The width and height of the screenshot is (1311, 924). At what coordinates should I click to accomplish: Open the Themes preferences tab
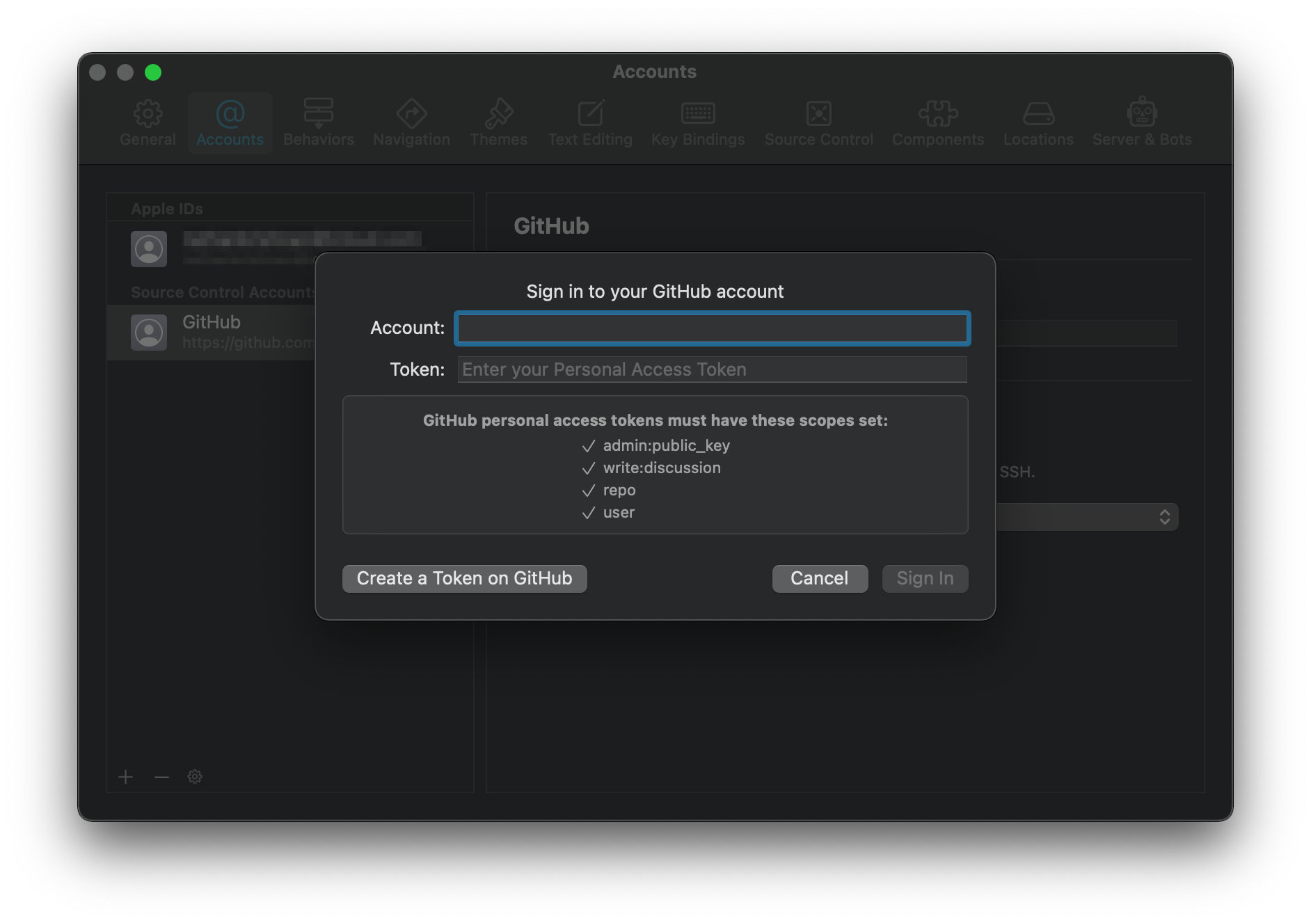point(498,124)
